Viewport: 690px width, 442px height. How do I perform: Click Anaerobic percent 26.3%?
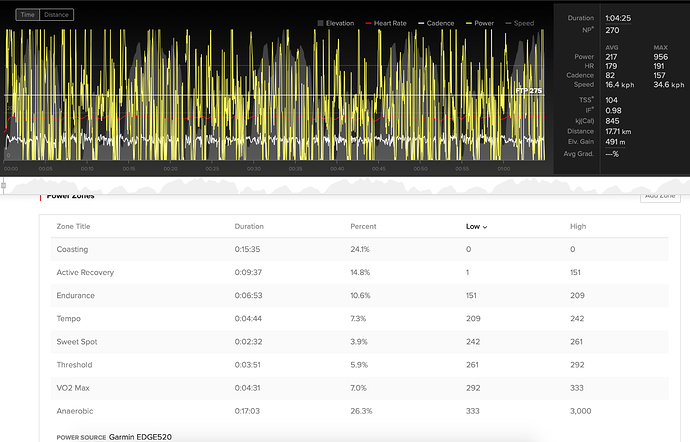click(x=361, y=411)
